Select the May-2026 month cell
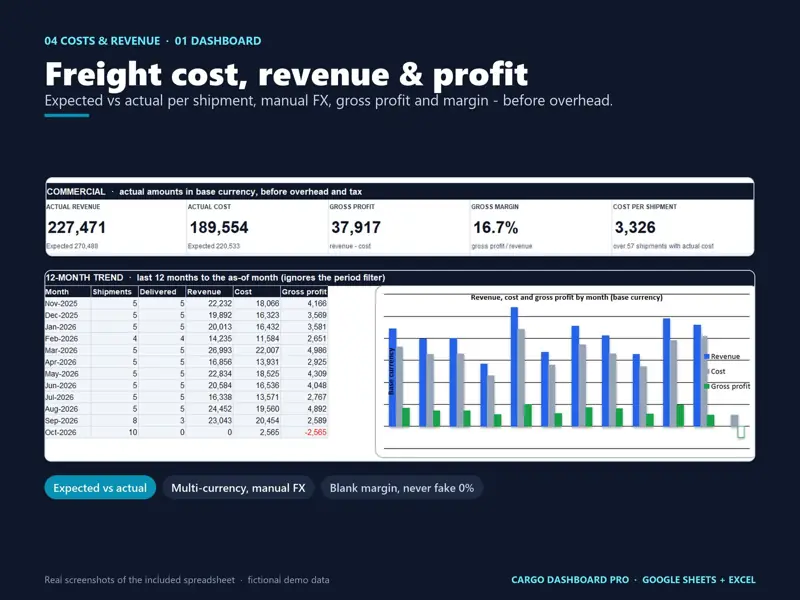This screenshot has width=800, height=600. pos(68,374)
